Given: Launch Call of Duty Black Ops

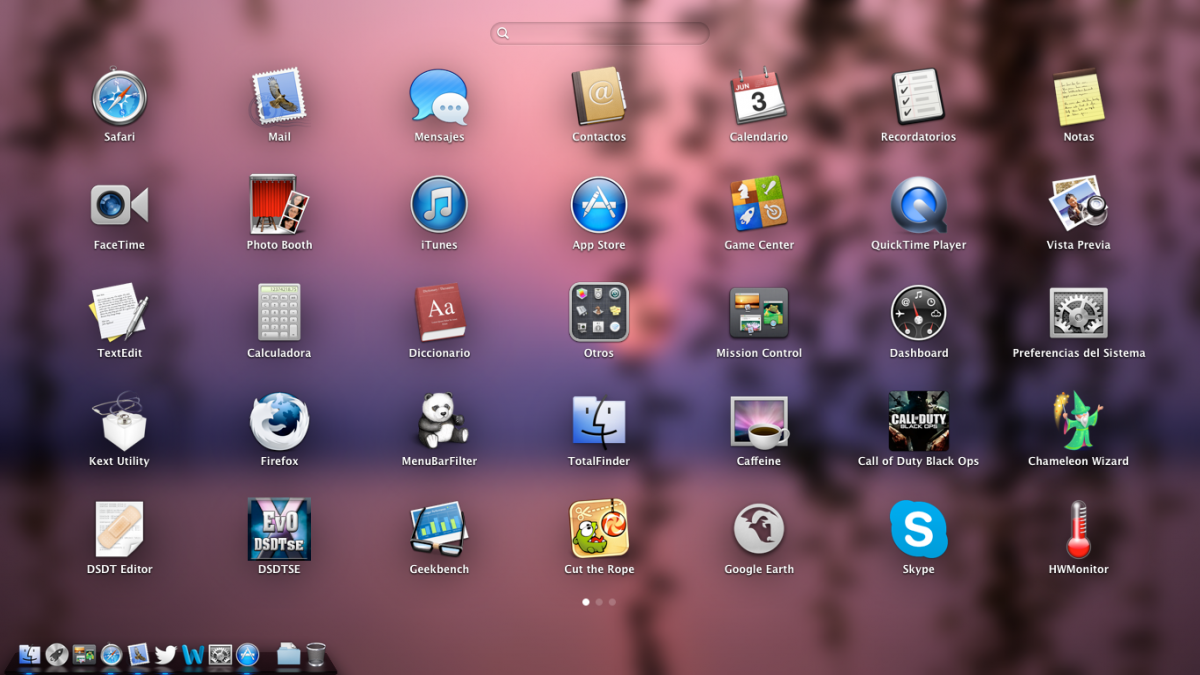Looking at the screenshot, I should point(918,421).
